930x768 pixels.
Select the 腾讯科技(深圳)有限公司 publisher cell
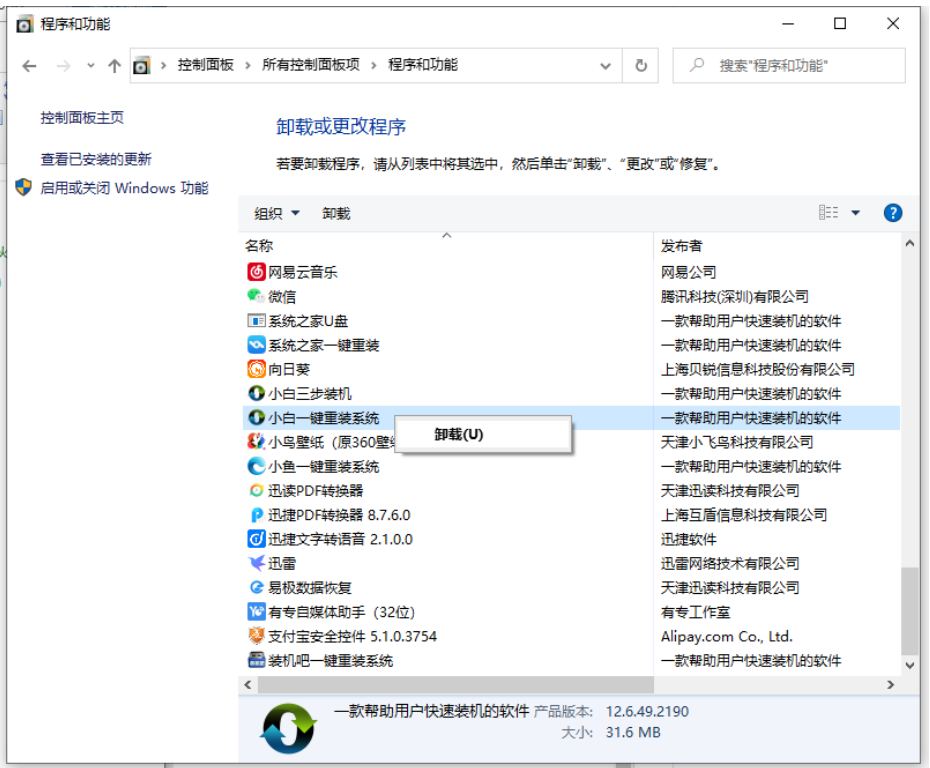click(x=735, y=297)
